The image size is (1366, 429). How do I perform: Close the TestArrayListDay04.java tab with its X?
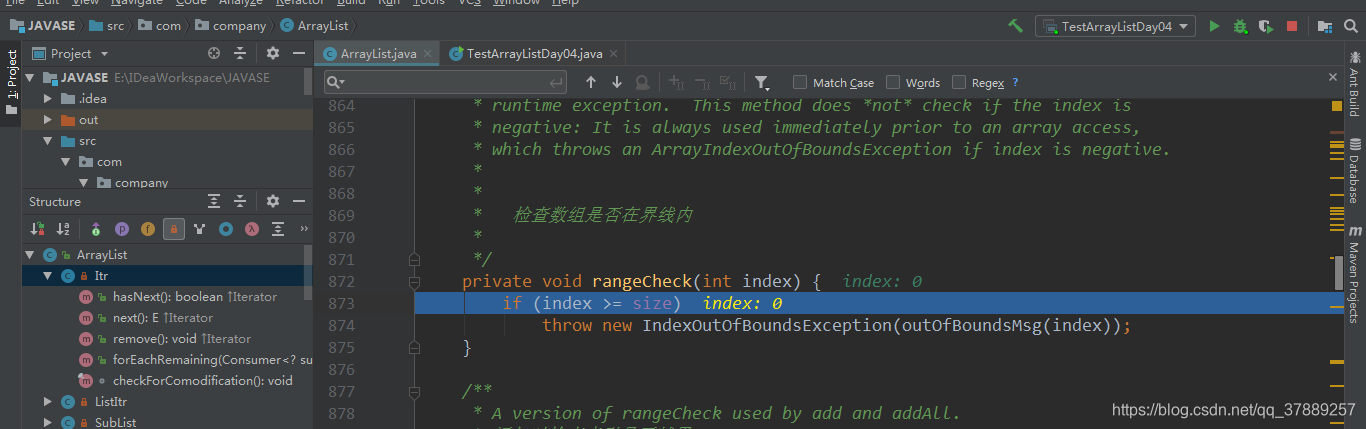(x=612, y=54)
